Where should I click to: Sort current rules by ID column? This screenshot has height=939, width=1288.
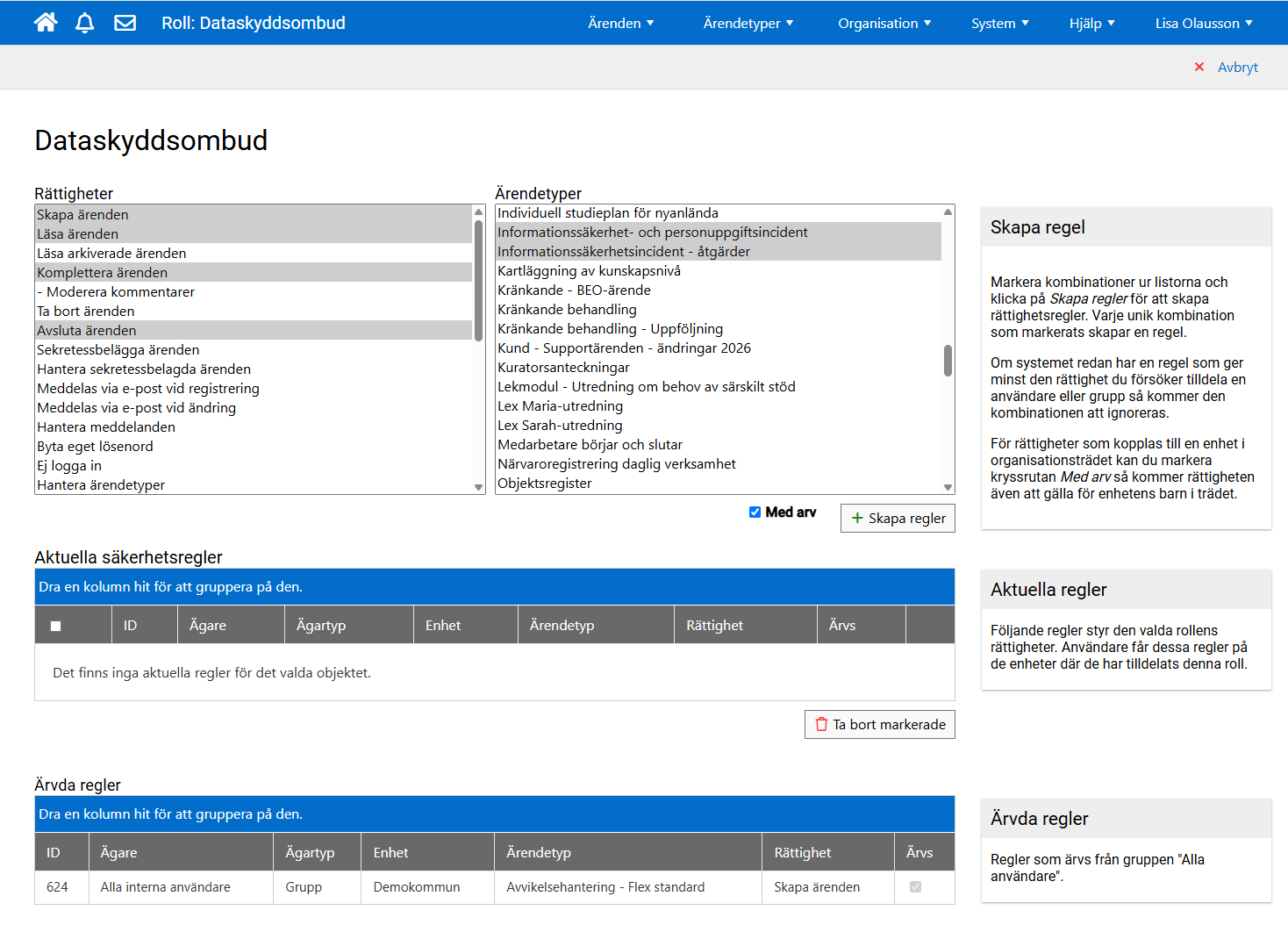[131, 625]
